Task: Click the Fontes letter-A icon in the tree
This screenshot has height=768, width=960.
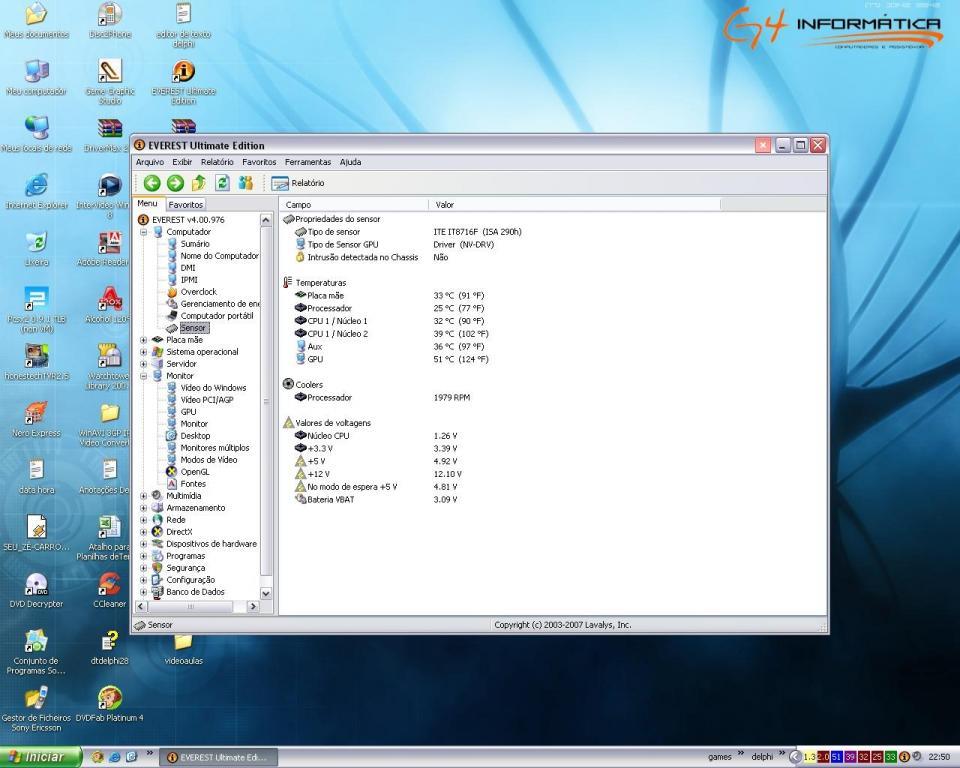Action: click(x=172, y=484)
